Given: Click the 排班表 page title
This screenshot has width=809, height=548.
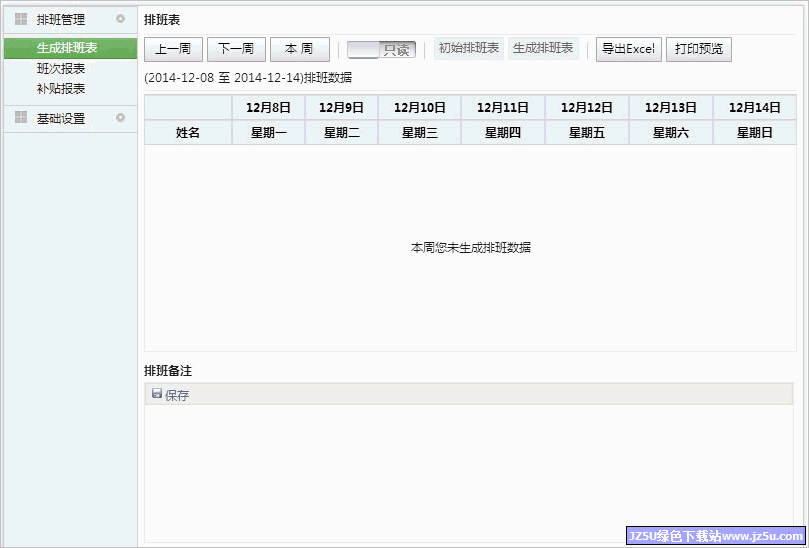Looking at the screenshot, I should tap(162, 20).
